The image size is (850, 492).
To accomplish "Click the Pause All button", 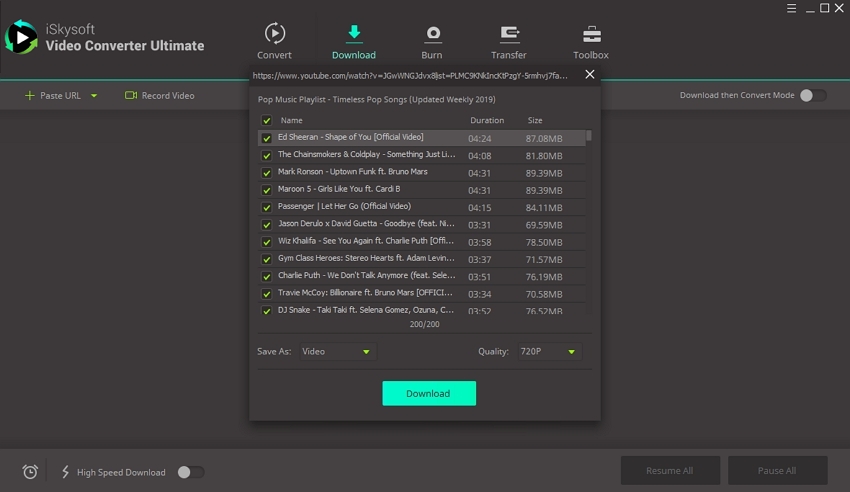I will [x=777, y=470].
